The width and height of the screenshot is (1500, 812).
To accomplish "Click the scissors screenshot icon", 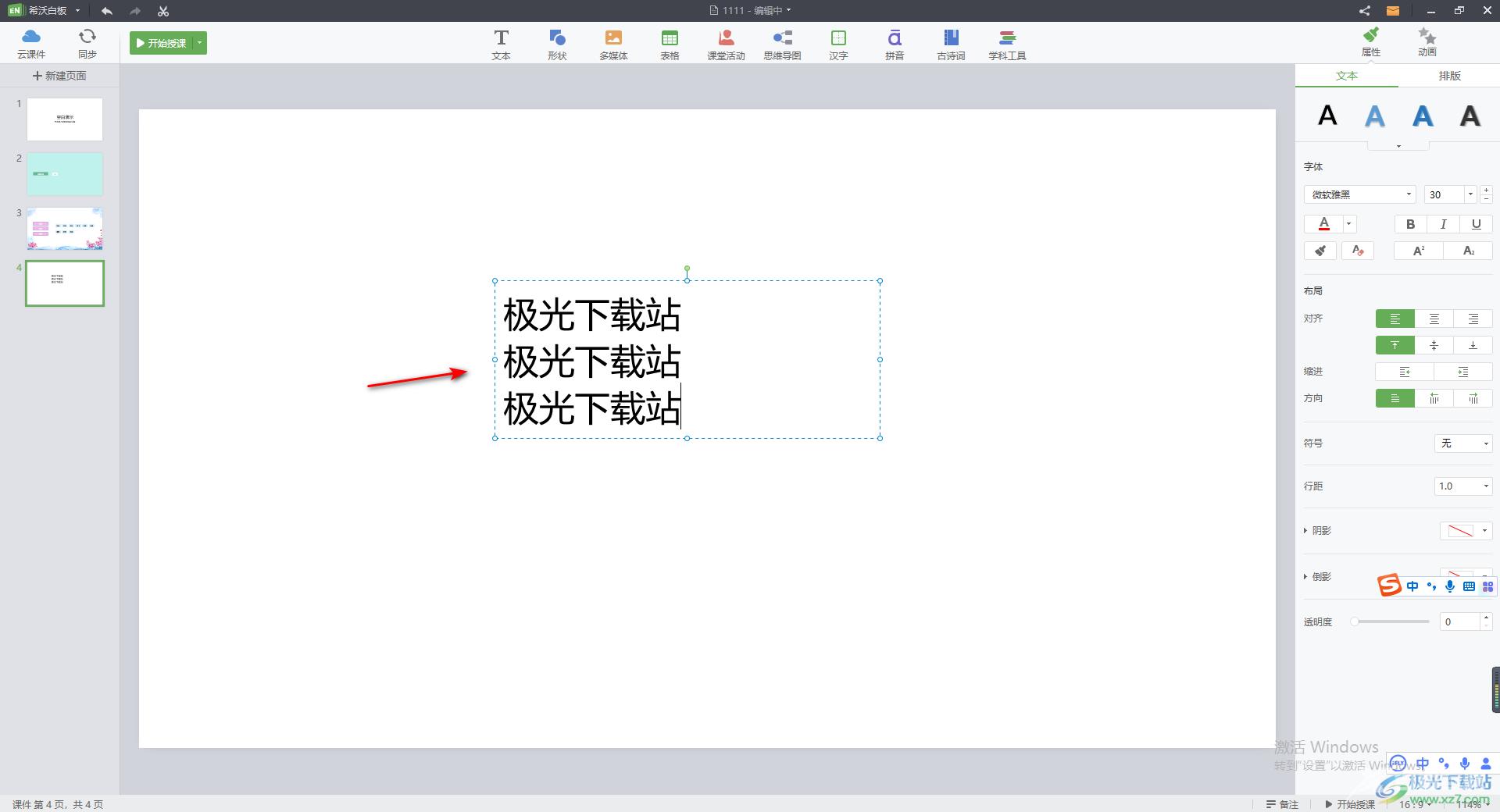I will pos(162,11).
